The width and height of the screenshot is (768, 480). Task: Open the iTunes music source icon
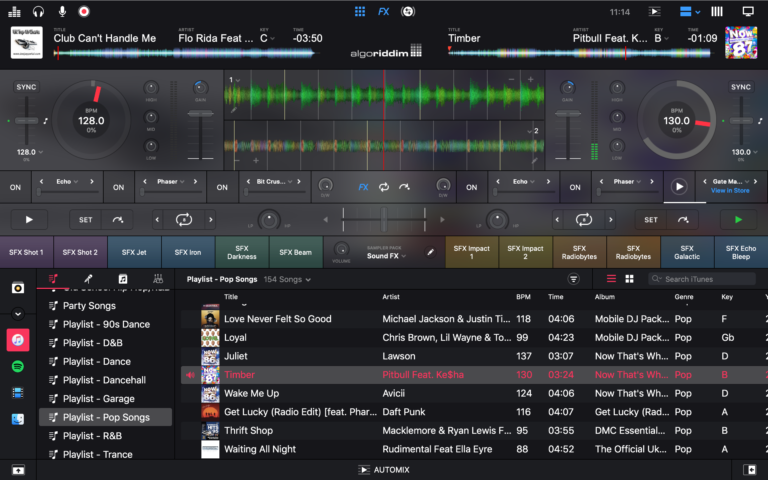[x=18, y=340]
